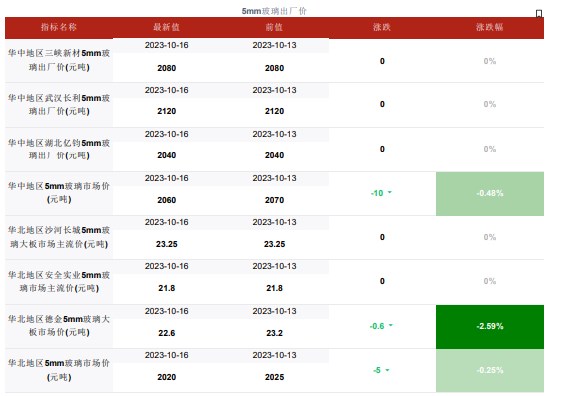Image resolution: width=572 pixels, height=396 pixels.
Task: Click the latest value 2020 in last row
Action: (166, 377)
